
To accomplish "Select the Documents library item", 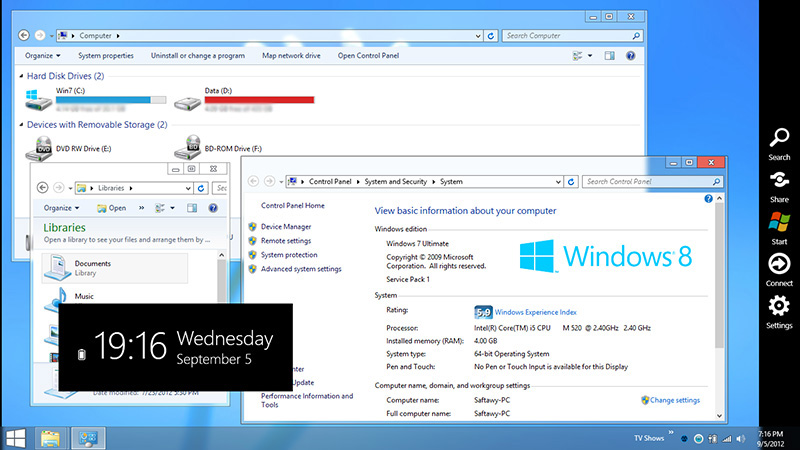I will tap(115, 268).
